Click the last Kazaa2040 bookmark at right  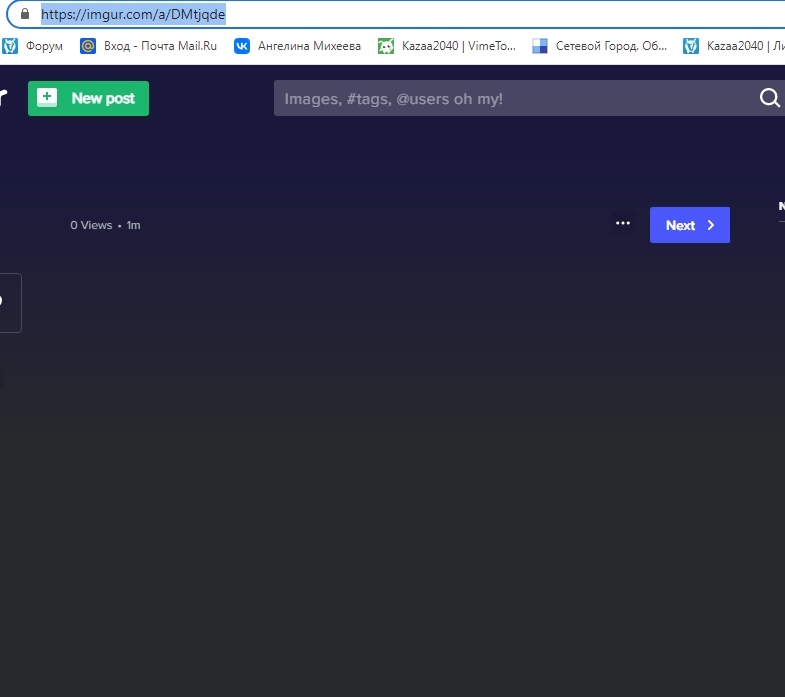coord(736,45)
